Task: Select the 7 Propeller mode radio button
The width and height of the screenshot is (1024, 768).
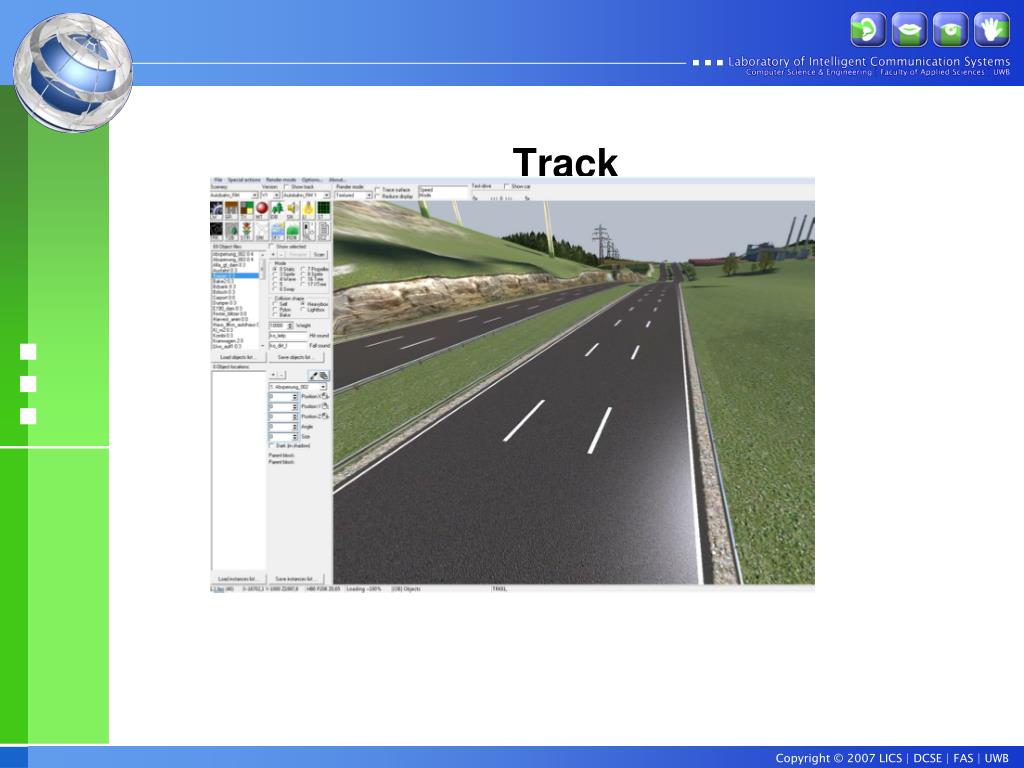Action: click(x=302, y=268)
